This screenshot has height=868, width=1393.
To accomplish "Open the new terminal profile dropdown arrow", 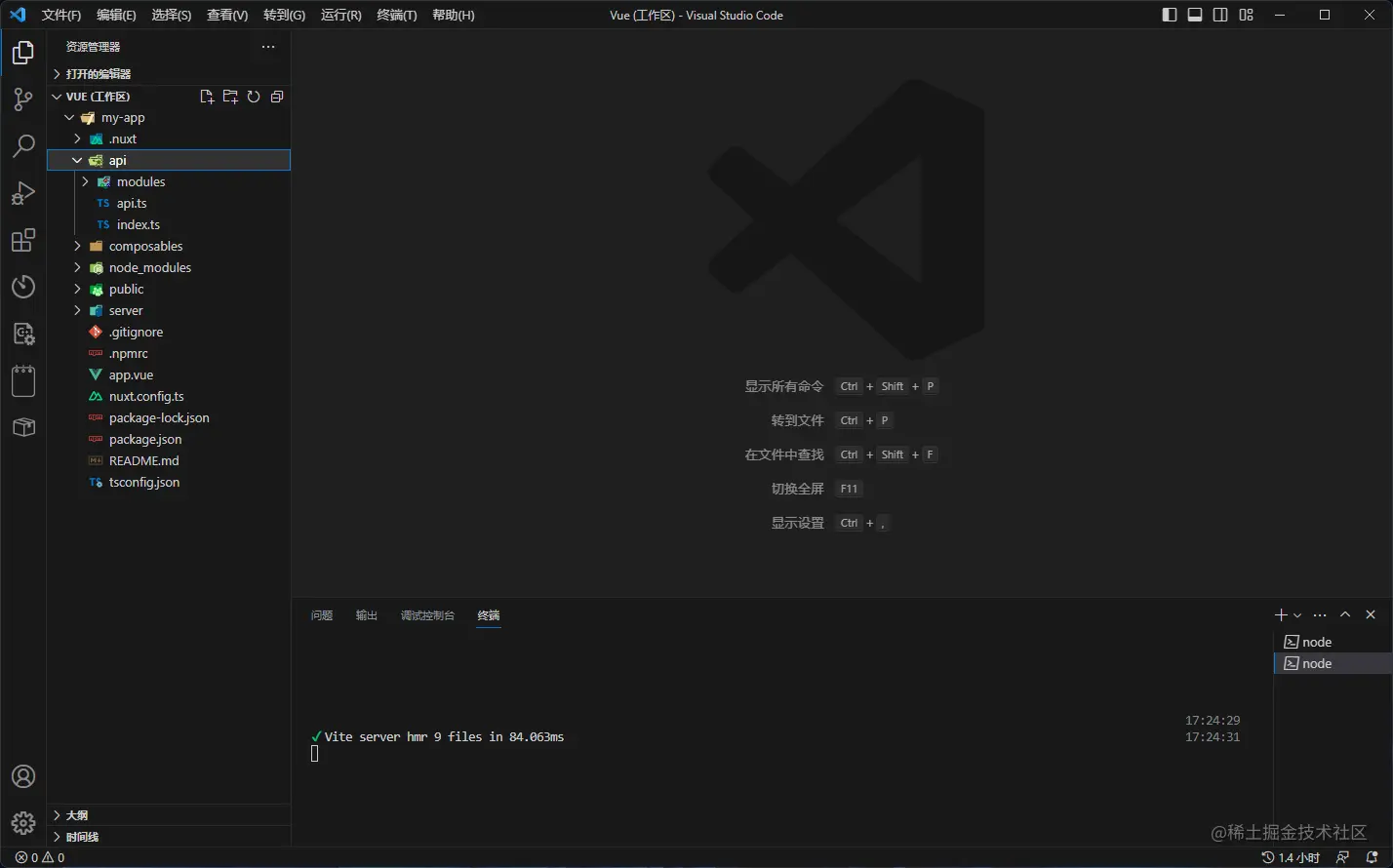I will [1297, 615].
